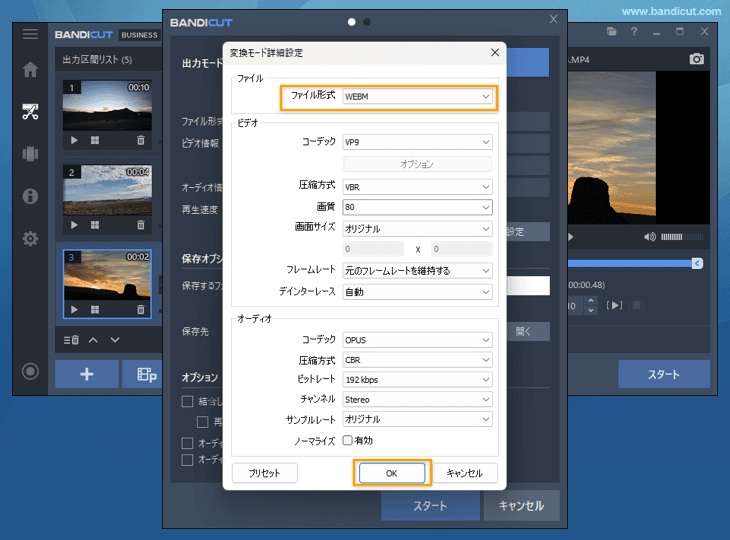Click the 開く open folder button
The height and width of the screenshot is (540, 730).
527,331
